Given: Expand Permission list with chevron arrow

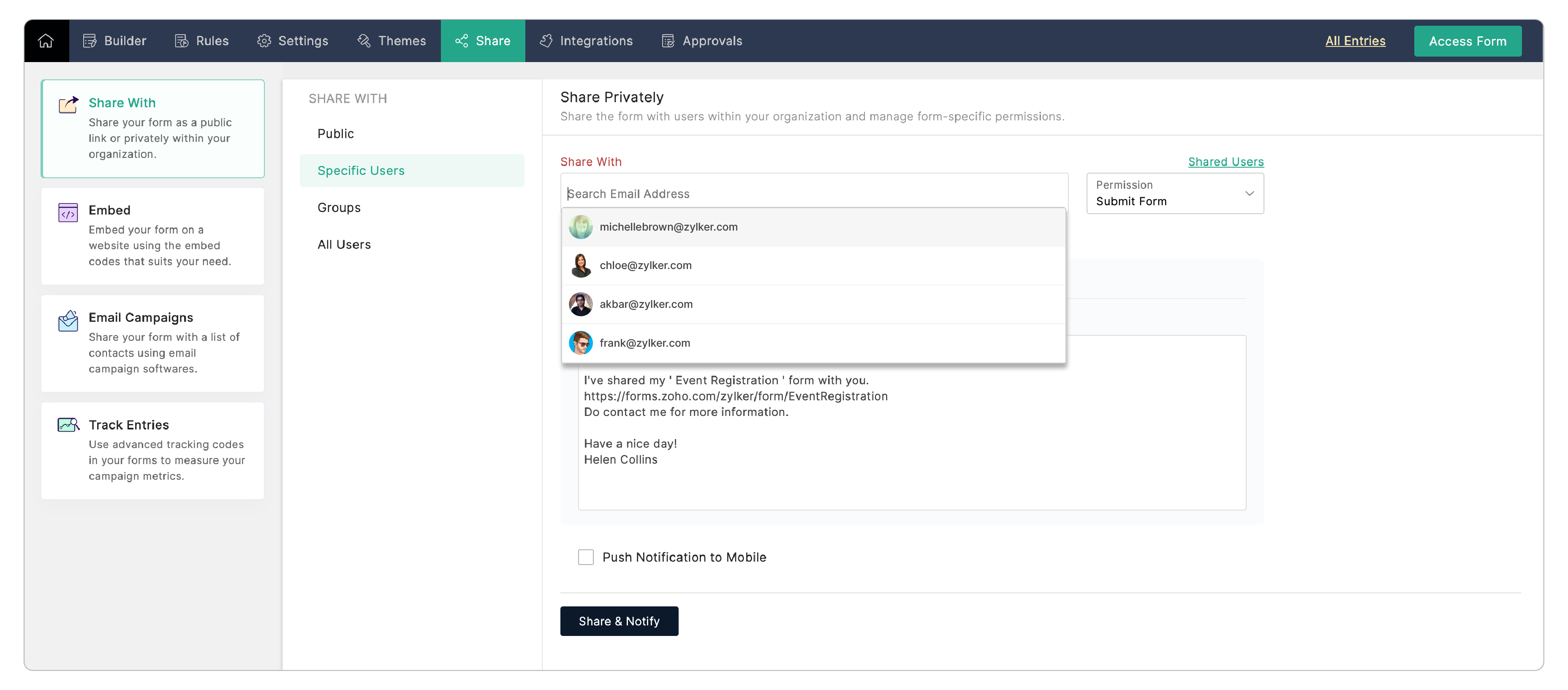Looking at the screenshot, I should (x=1249, y=193).
